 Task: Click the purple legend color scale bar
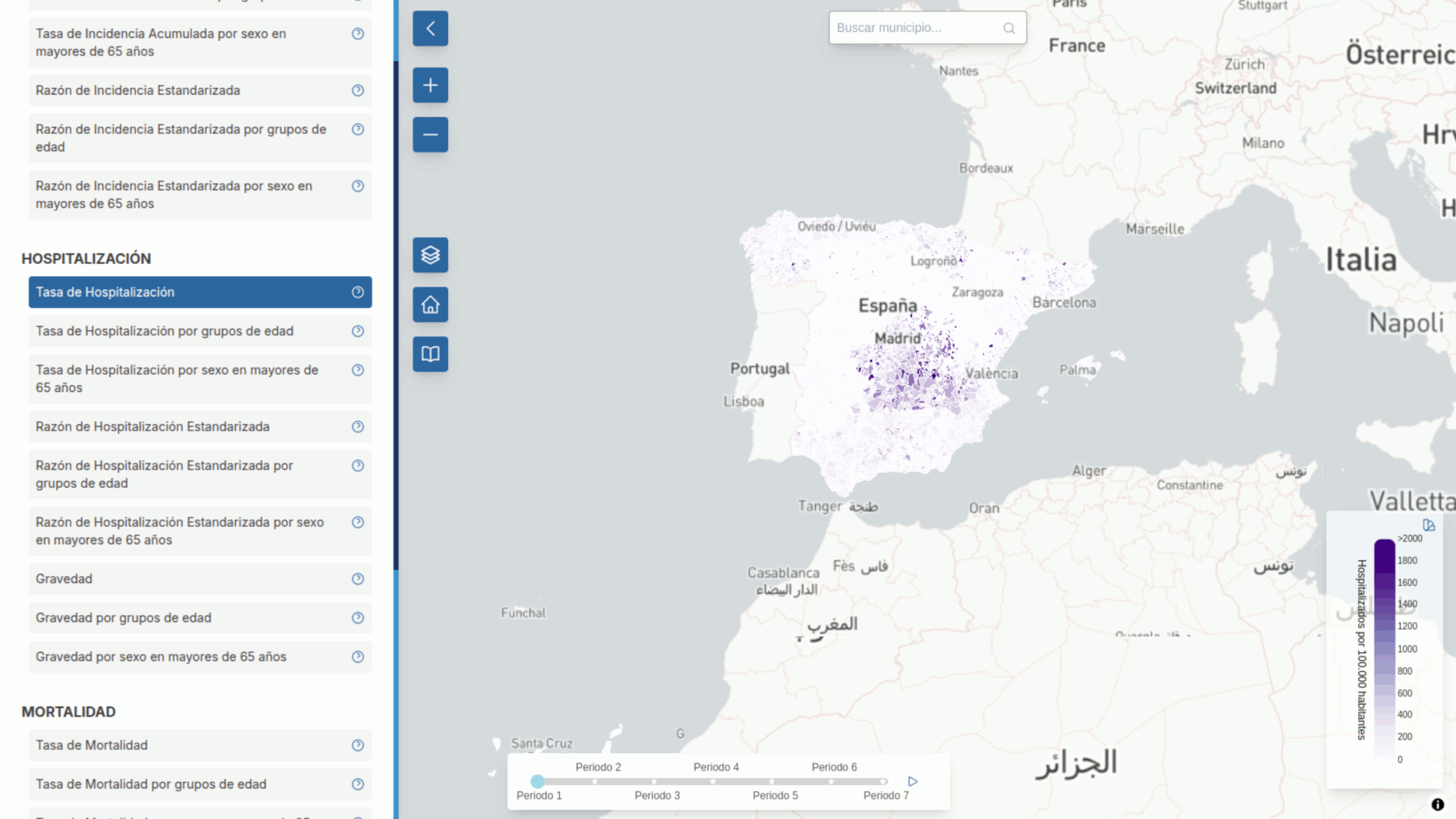[1385, 649]
